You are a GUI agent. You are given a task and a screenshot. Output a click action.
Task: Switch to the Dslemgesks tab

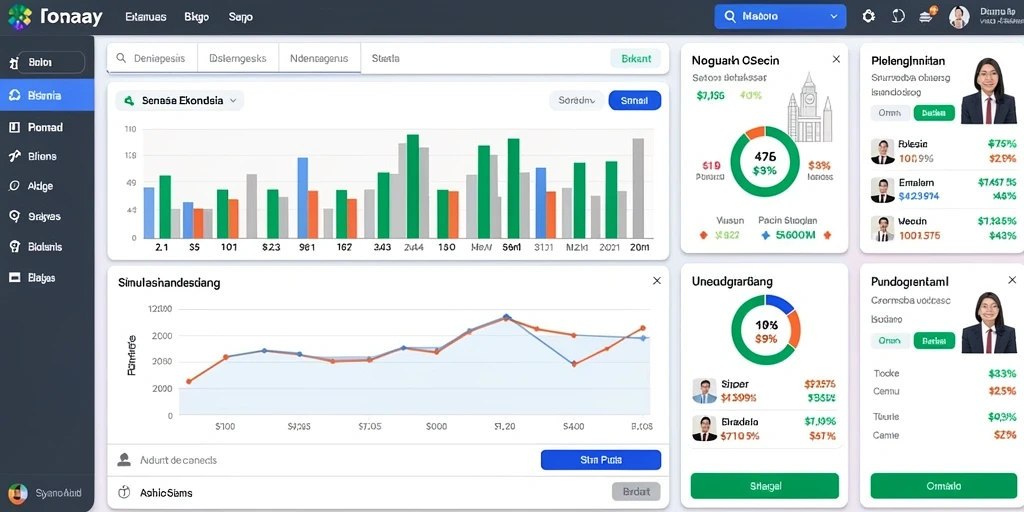tap(238, 58)
